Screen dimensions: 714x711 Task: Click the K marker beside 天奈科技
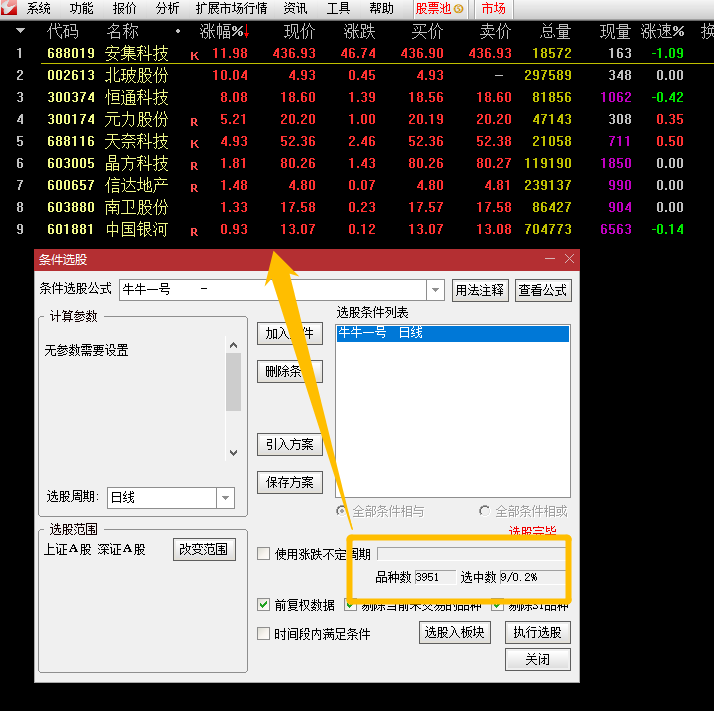194,144
